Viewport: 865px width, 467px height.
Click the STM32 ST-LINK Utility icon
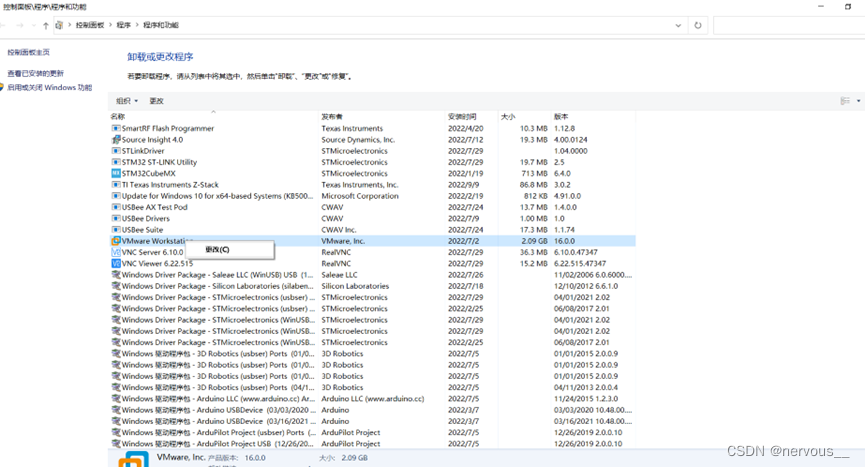(x=116, y=162)
